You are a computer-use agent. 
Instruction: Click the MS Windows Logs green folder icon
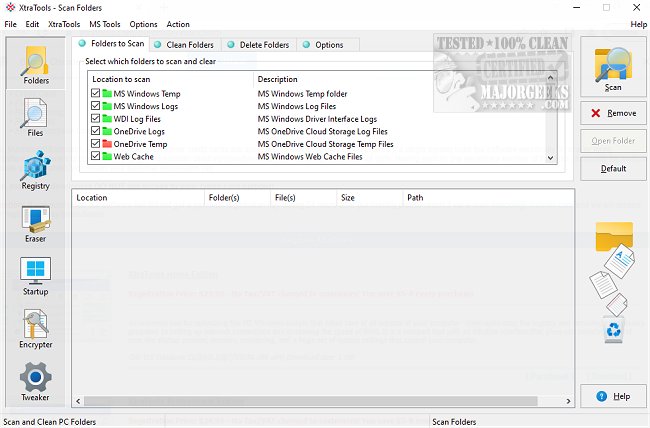pyautogui.click(x=107, y=106)
